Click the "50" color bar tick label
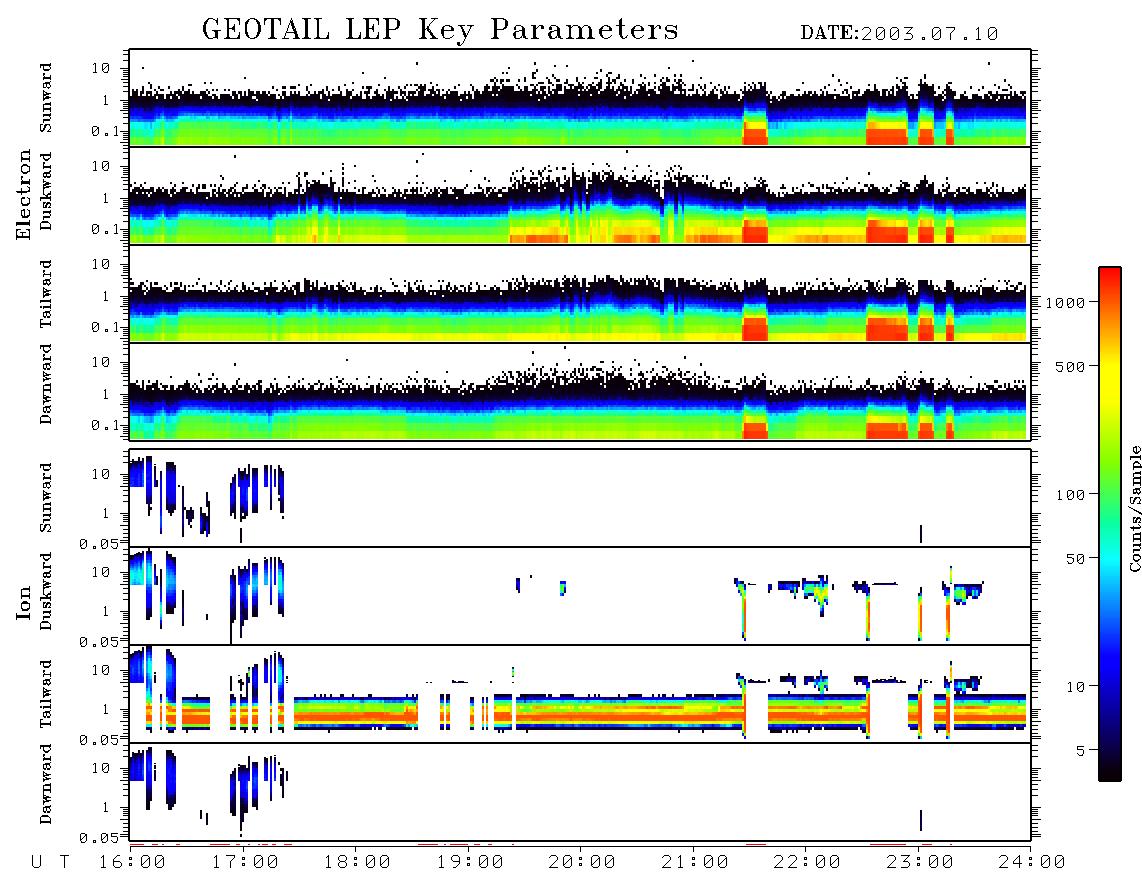 click(1076, 559)
